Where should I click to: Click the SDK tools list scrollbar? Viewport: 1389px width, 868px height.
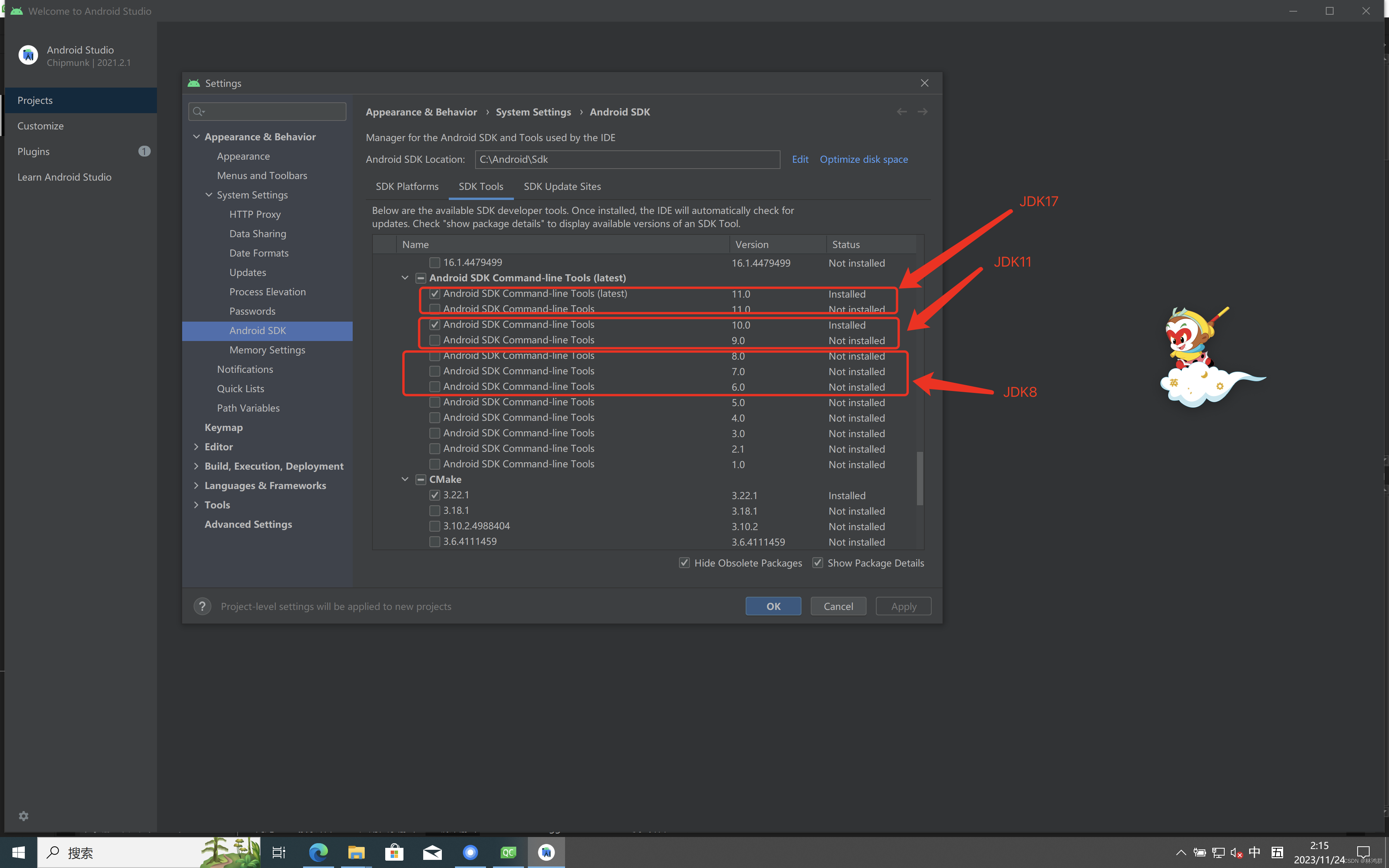coord(920,479)
